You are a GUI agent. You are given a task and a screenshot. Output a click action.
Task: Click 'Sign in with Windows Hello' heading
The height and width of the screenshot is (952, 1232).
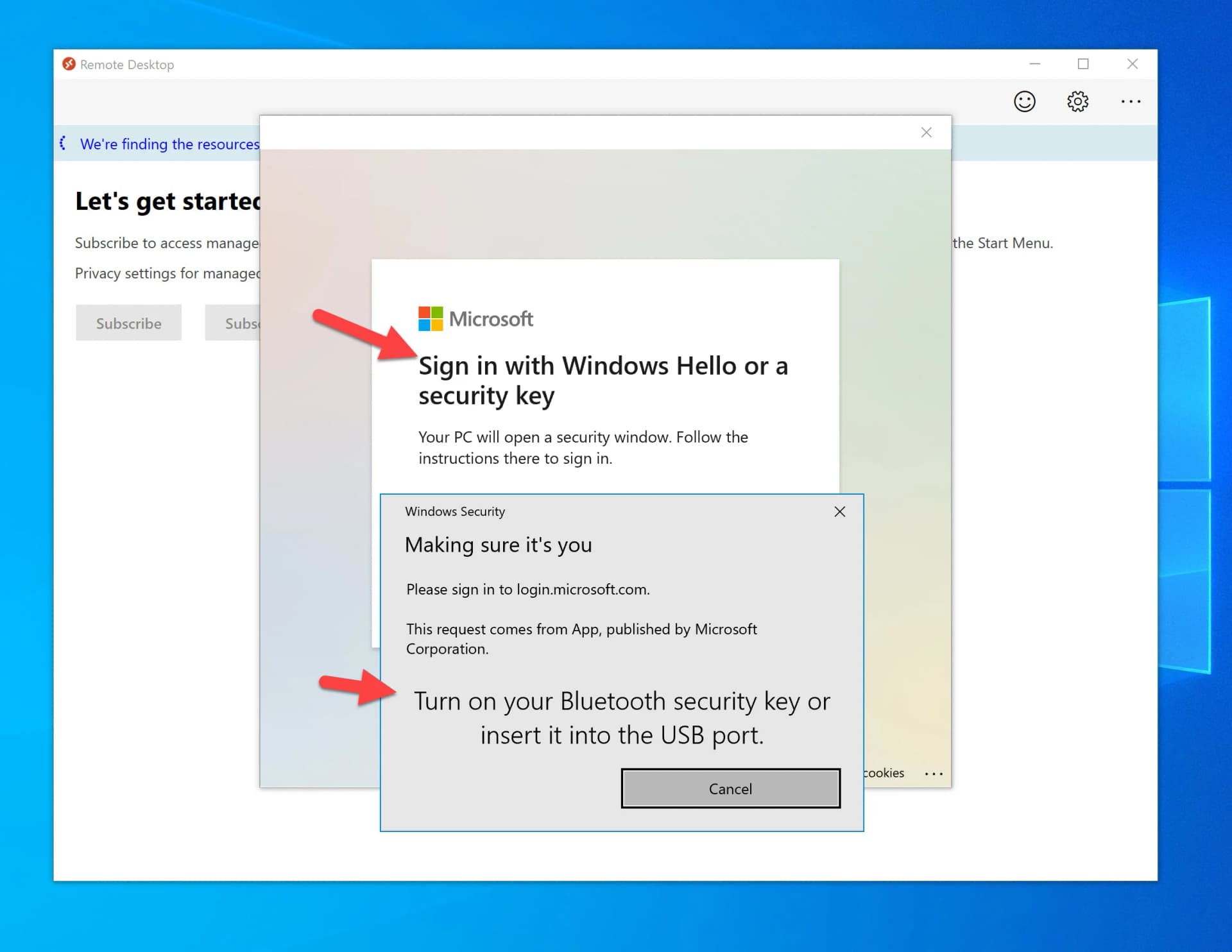click(x=603, y=380)
